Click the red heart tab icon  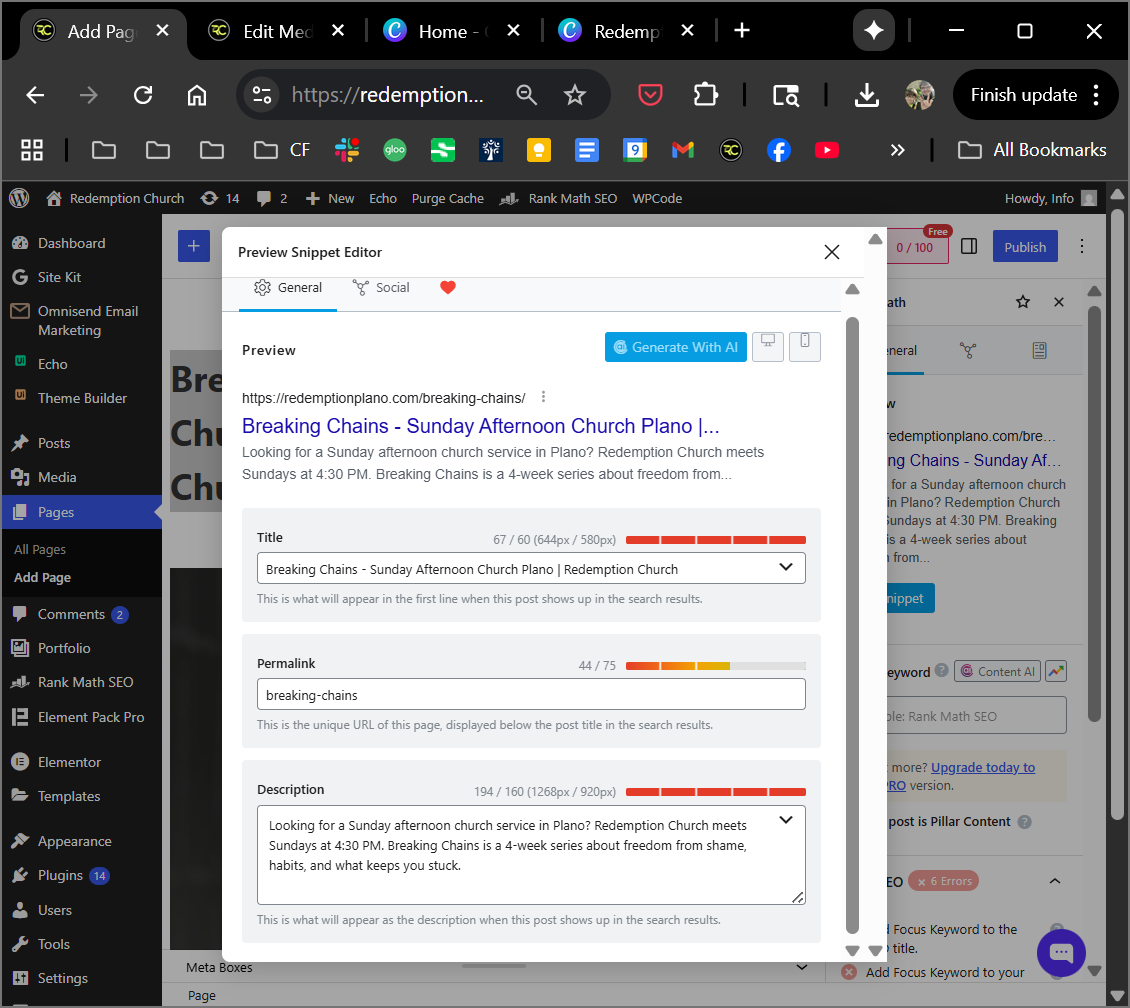tap(448, 288)
